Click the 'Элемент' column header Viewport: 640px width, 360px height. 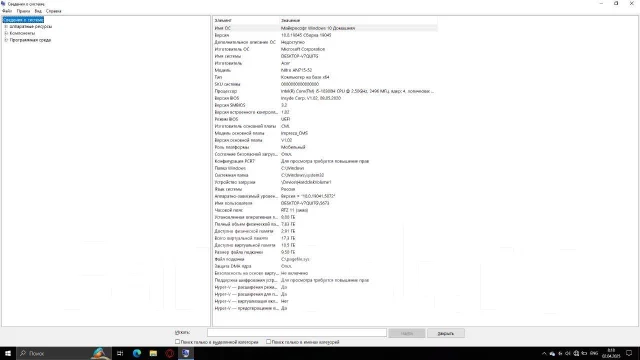click(x=246, y=20)
